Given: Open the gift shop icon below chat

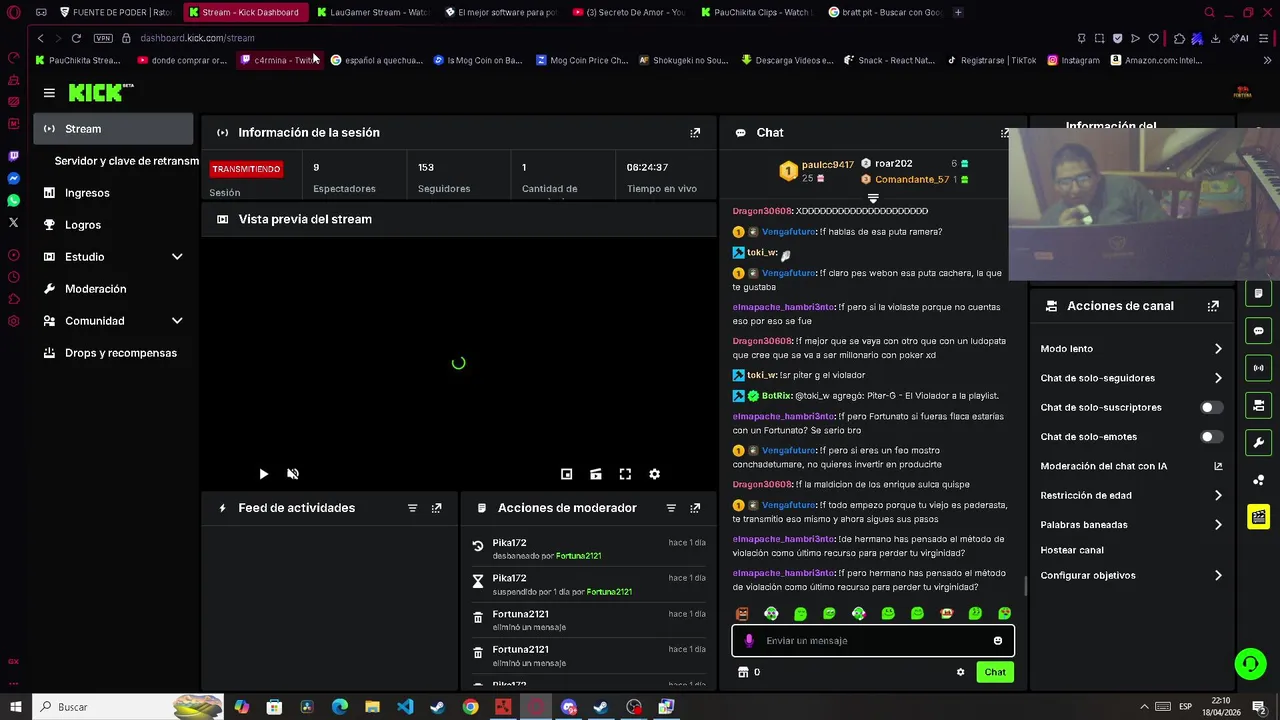Looking at the screenshot, I should point(742,672).
